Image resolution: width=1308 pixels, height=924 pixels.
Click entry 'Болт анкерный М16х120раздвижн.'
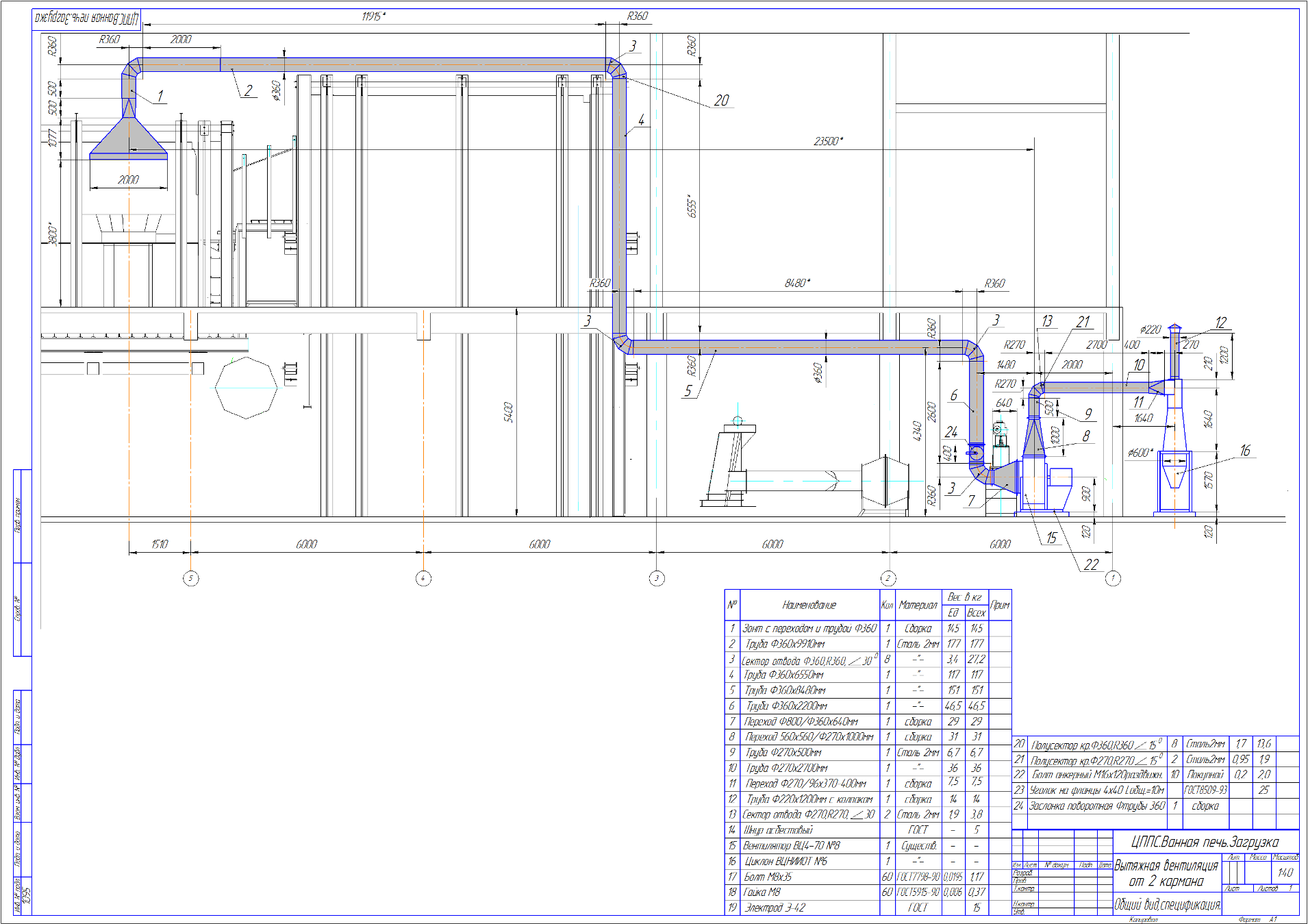(x=1098, y=775)
